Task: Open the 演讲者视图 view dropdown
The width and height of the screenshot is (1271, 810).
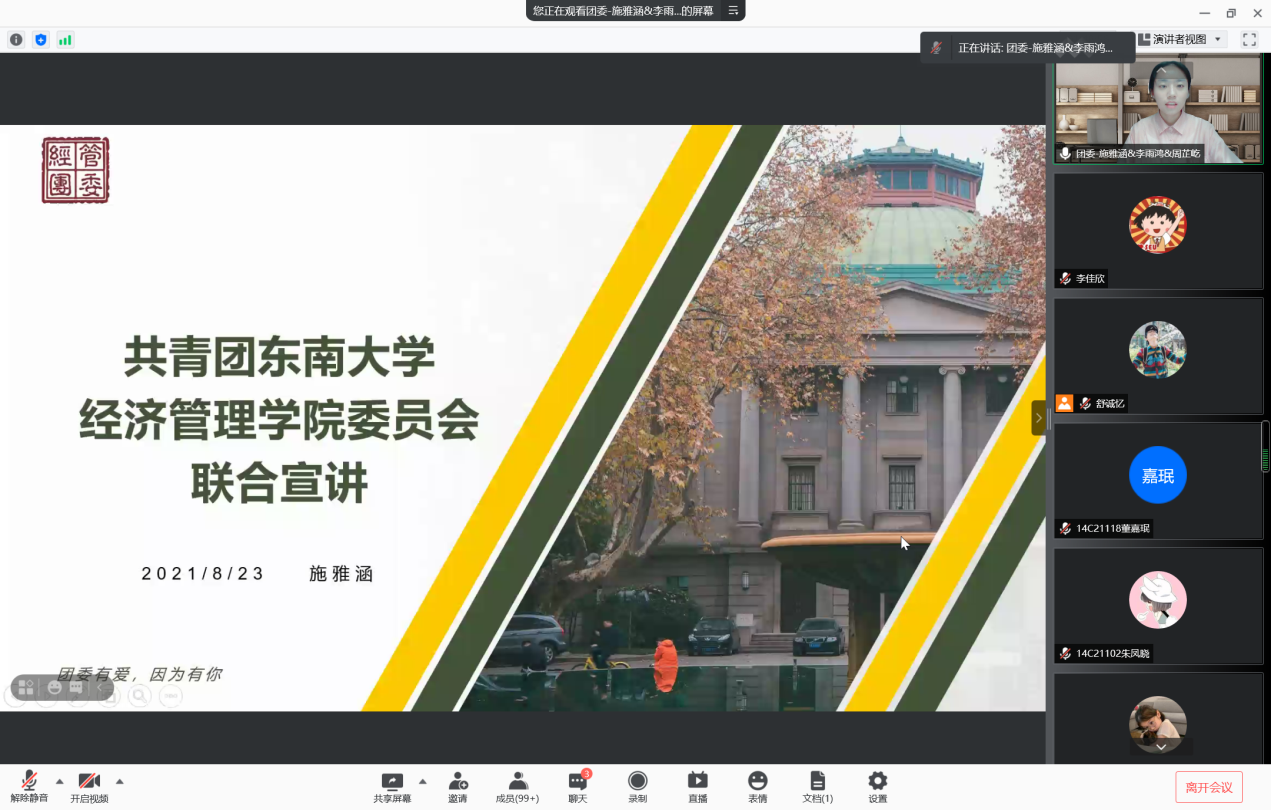Action: point(1181,40)
